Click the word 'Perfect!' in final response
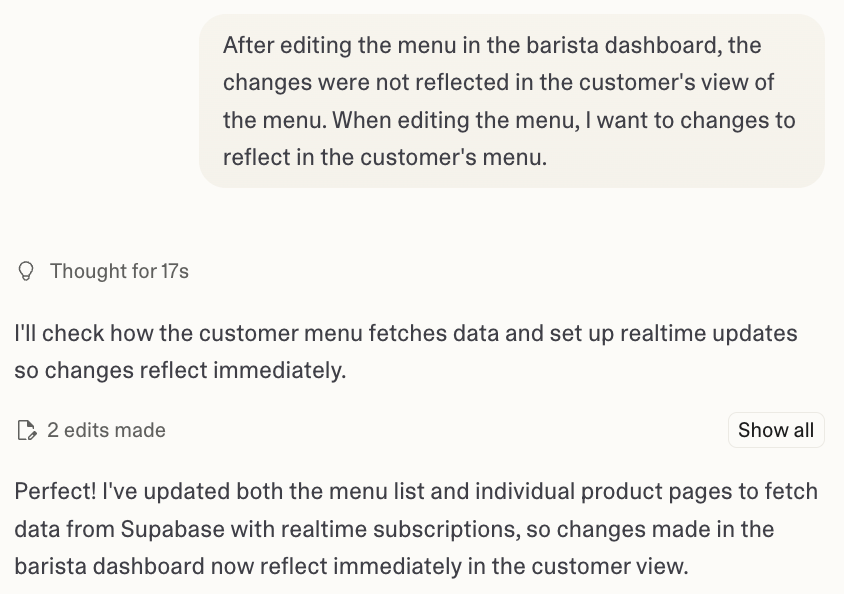The width and height of the screenshot is (844, 594). pos(57,492)
